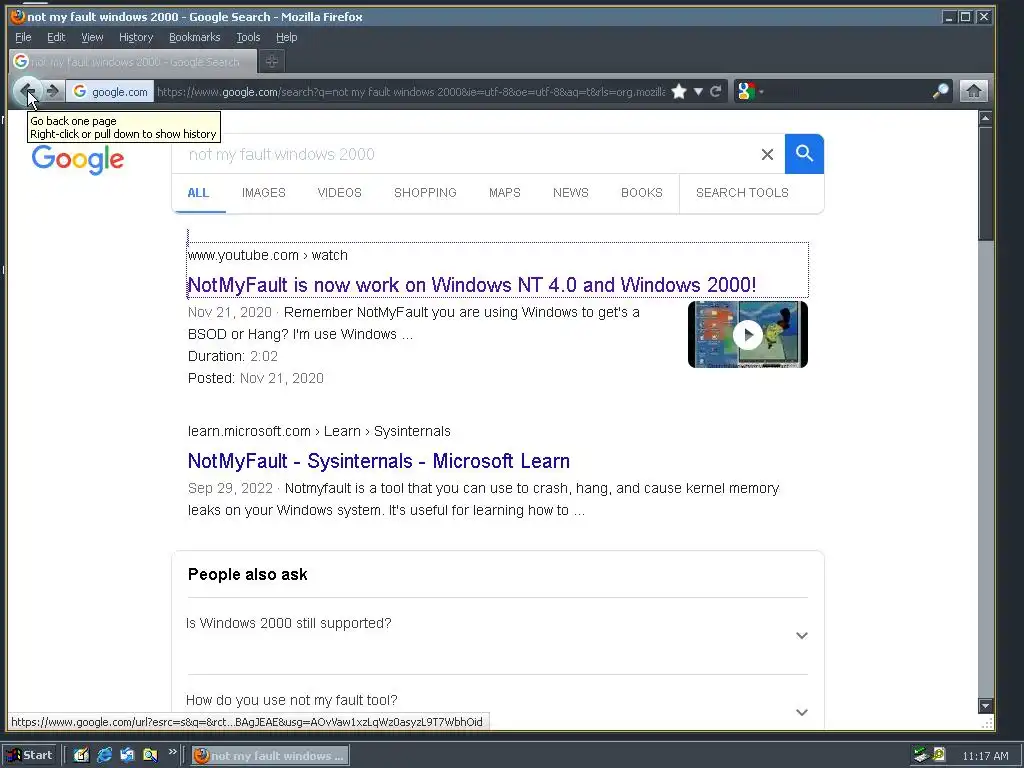Image resolution: width=1024 pixels, height=768 pixels.
Task: Launch Internet Explorer from Quick Launch
Action: pos(104,755)
